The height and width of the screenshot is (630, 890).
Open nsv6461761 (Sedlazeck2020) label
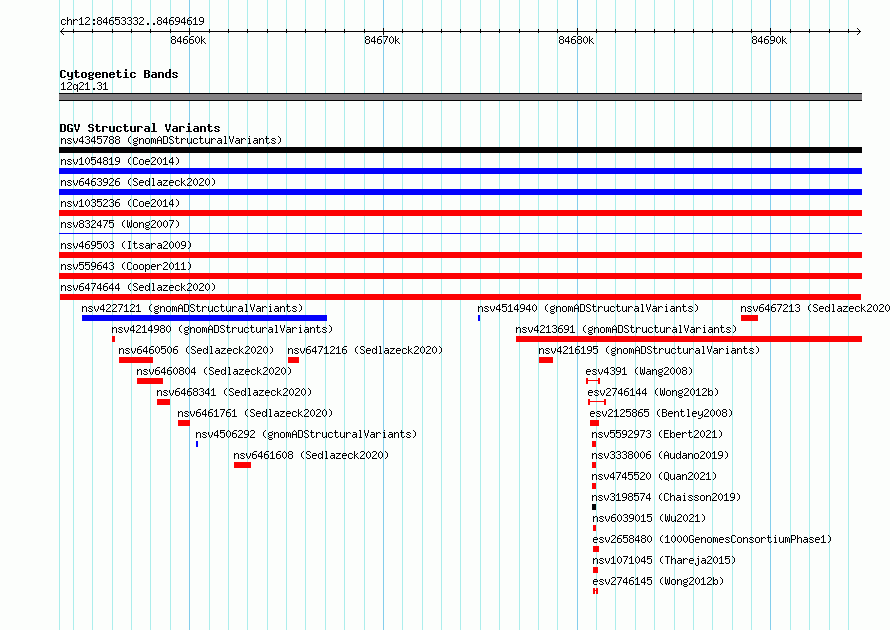coord(255,413)
